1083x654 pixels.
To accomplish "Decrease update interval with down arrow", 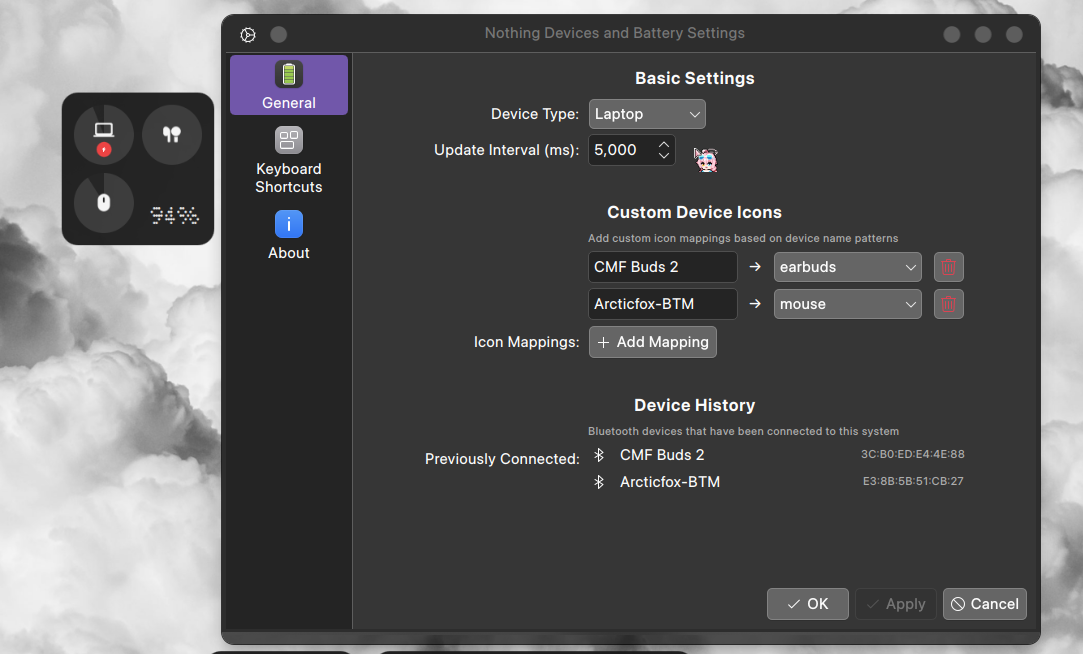I will pos(664,156).
